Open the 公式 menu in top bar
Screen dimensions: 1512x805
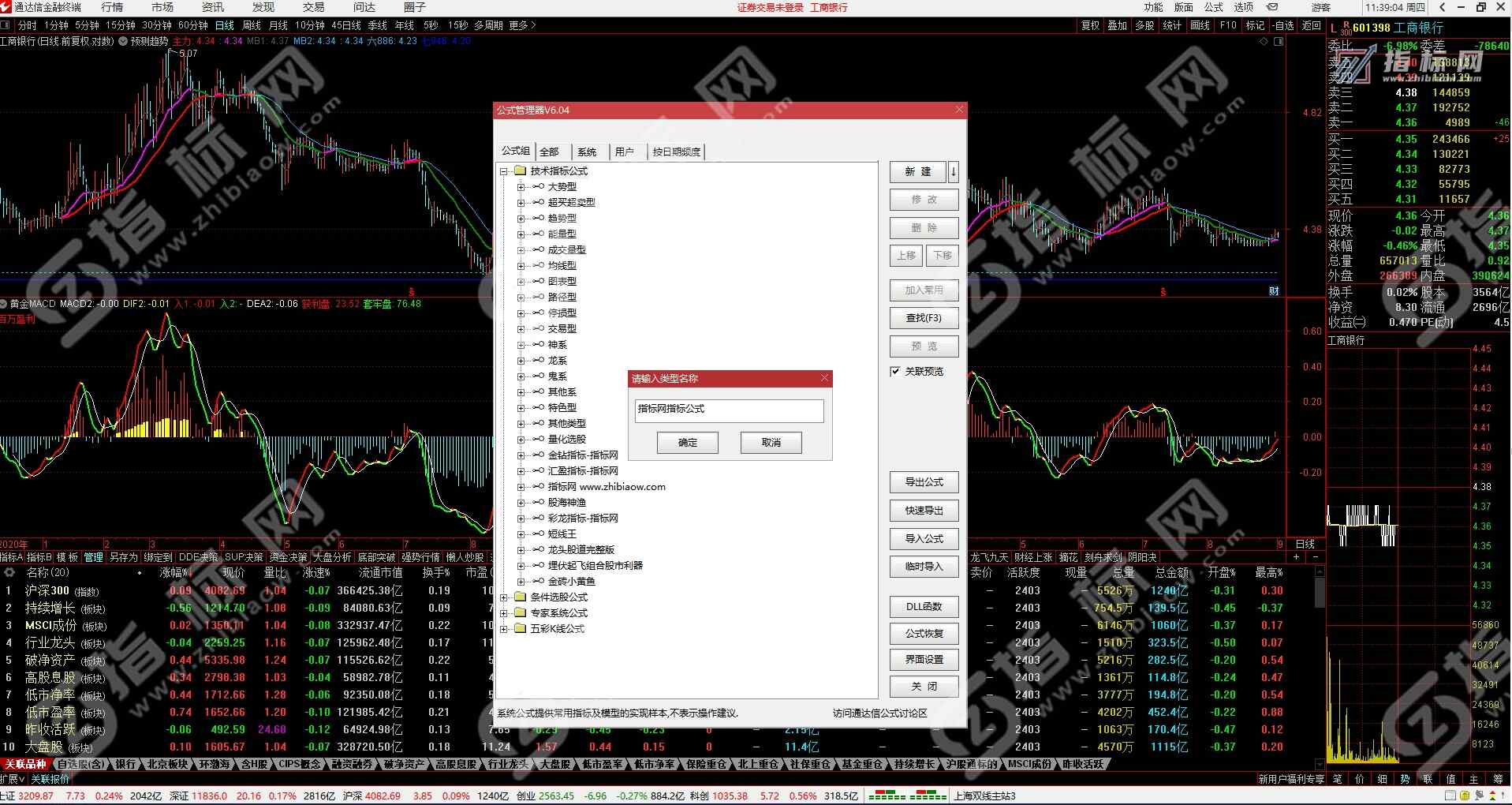[x=1213, y=7]
